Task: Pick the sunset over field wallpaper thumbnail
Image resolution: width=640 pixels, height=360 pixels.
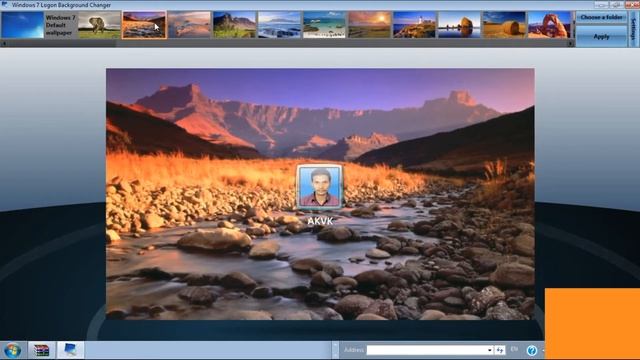Action: [x=369, y=25]
